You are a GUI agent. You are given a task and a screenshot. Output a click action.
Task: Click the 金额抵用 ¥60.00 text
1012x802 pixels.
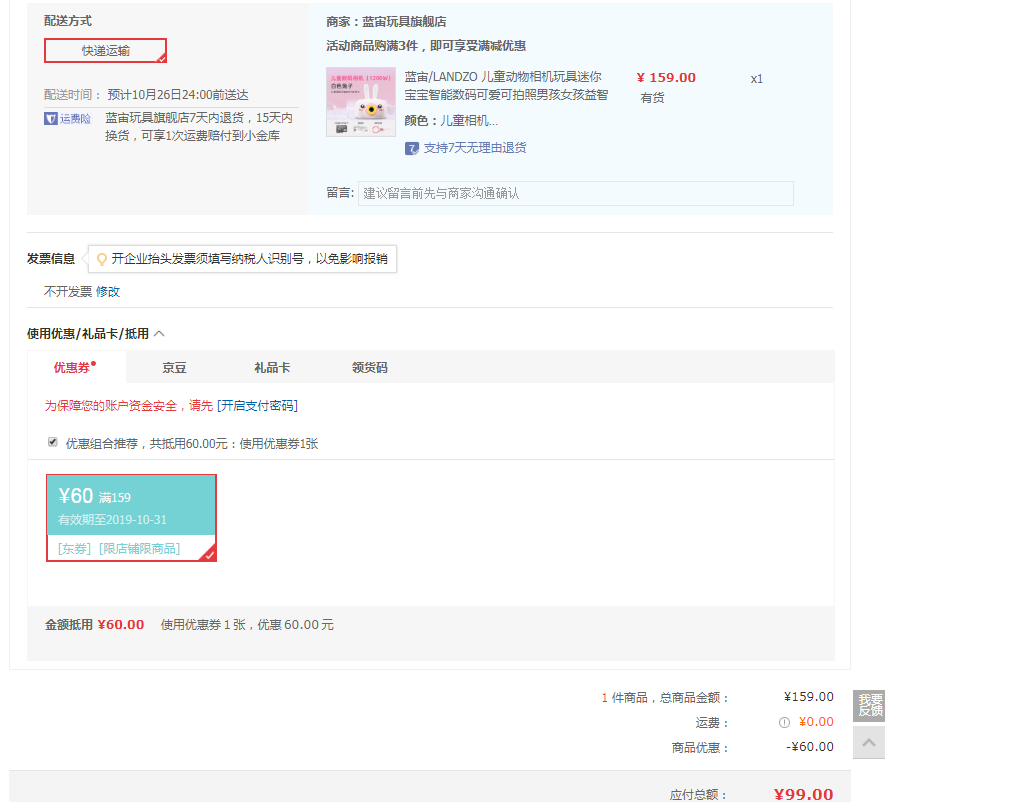(94, 625)
